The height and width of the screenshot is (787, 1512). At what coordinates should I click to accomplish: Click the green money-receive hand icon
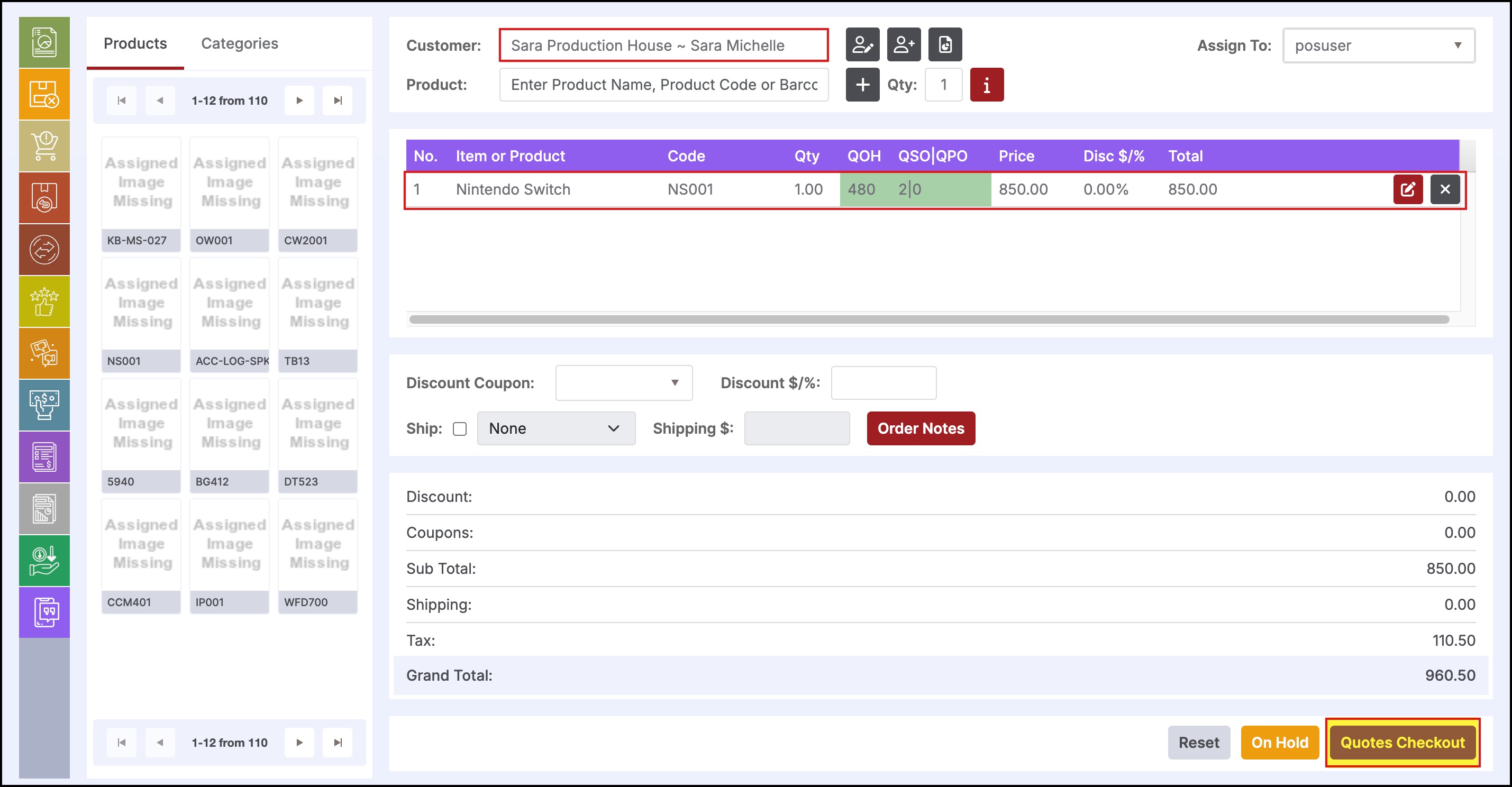[44, 561]
